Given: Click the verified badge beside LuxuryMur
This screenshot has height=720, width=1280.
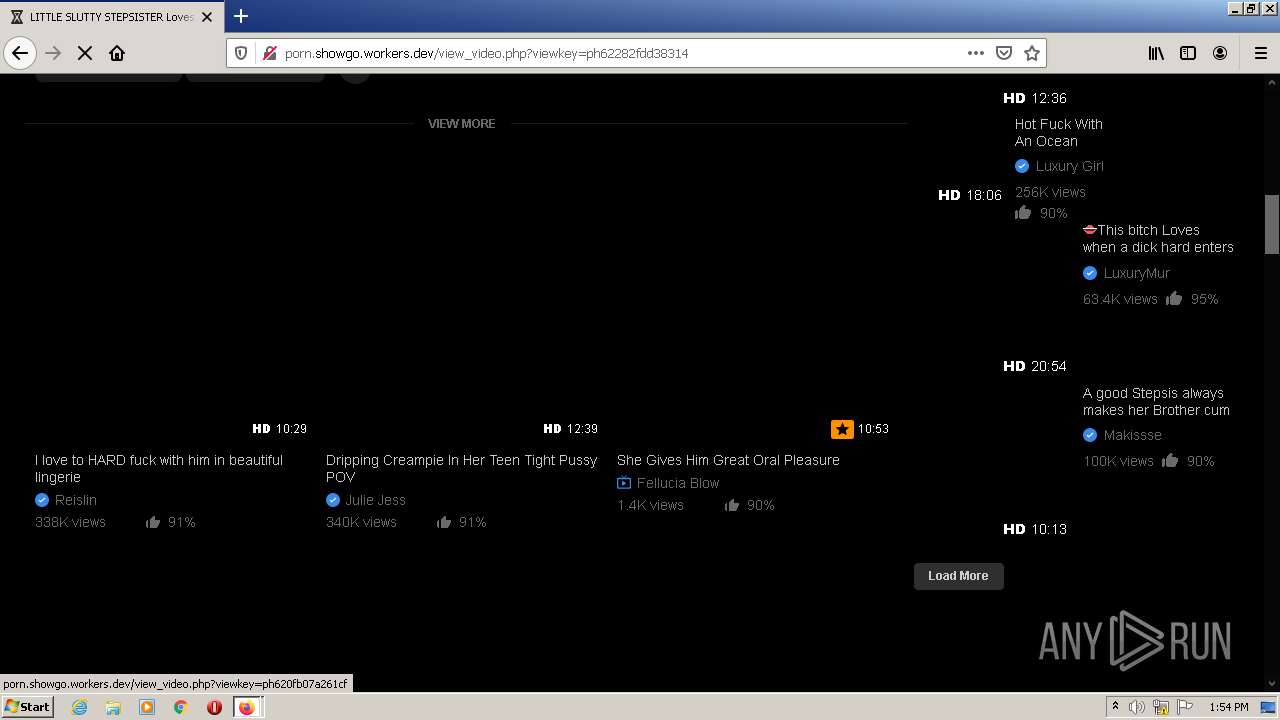Looking at the screenshot, I should pos(1090,273).
